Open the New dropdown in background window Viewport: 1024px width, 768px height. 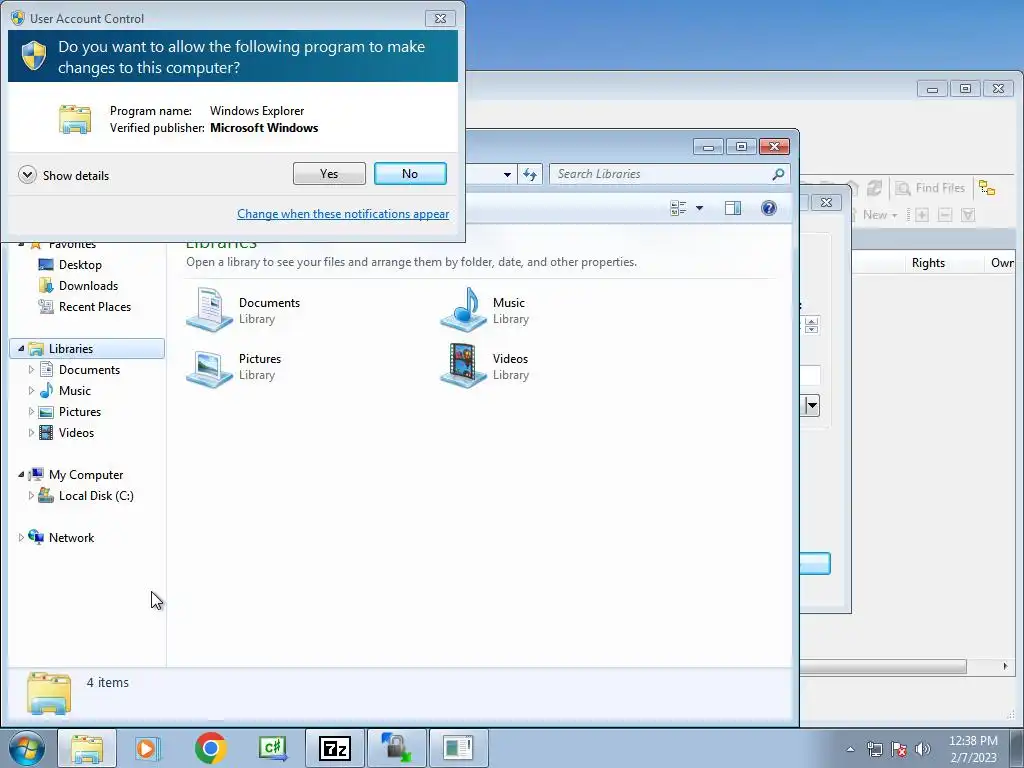coord(879,215)
